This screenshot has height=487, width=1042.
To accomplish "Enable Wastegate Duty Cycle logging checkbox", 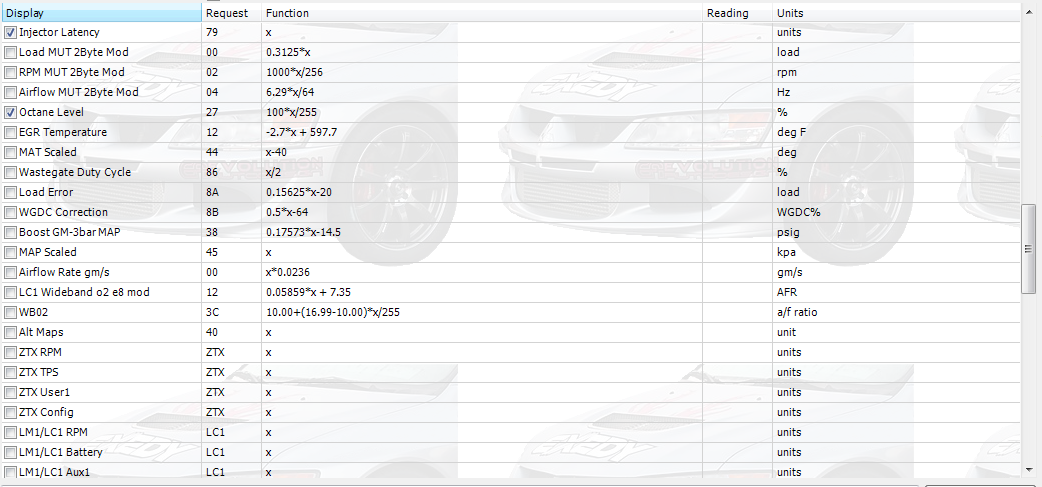I will [x=11, y=173].
